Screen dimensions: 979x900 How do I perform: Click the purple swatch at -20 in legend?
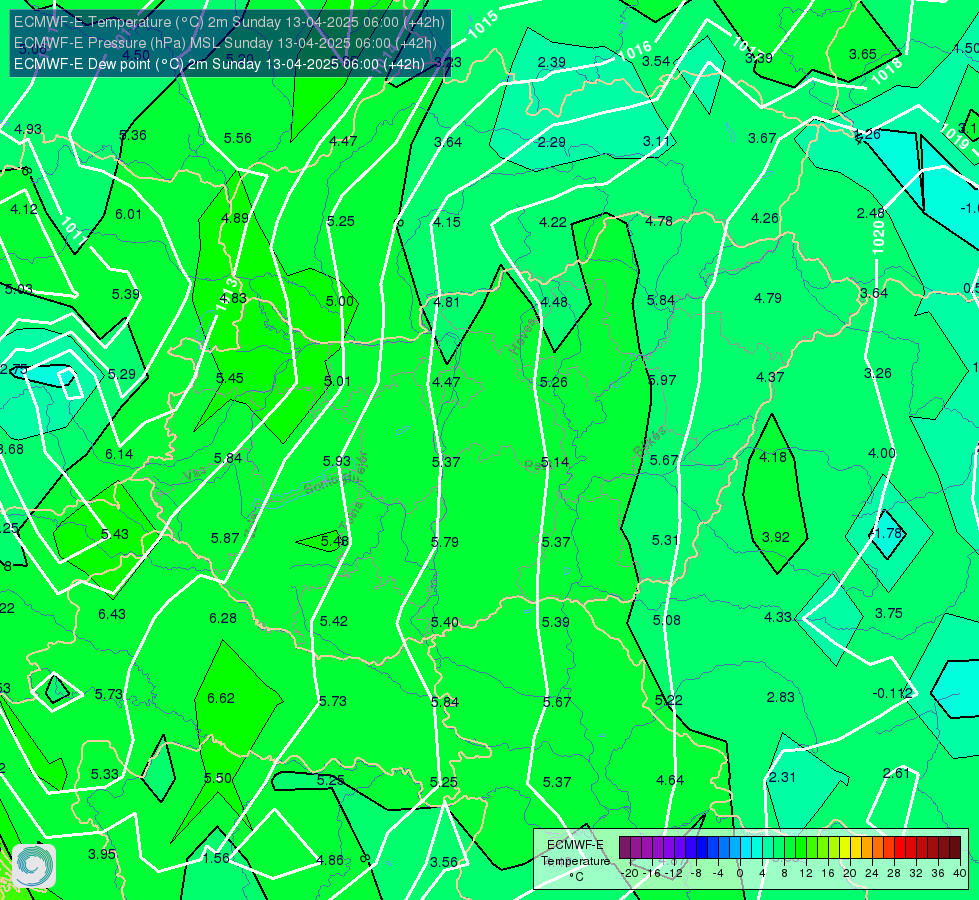pos(625,848)
